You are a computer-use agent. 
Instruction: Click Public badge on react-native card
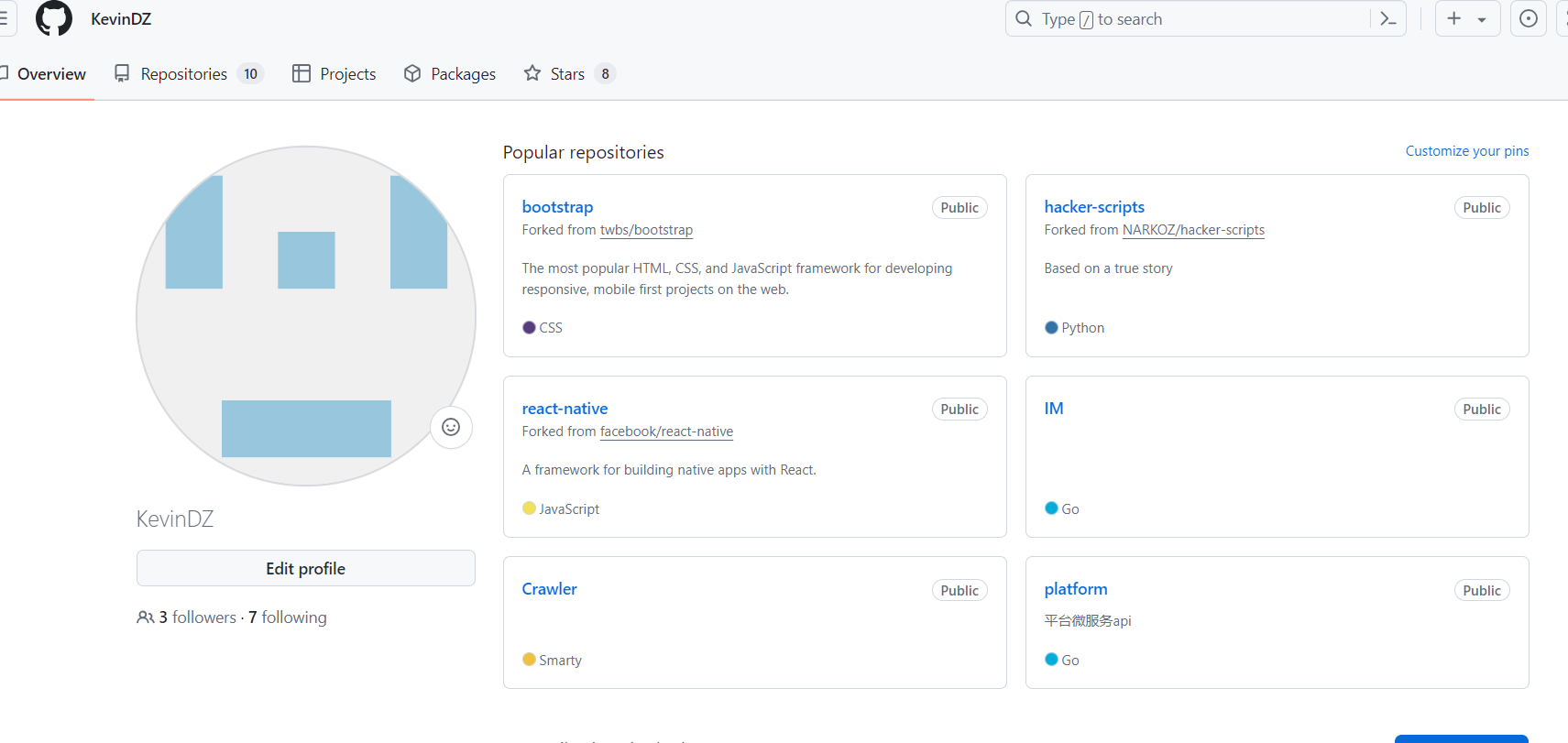[959, 410]
